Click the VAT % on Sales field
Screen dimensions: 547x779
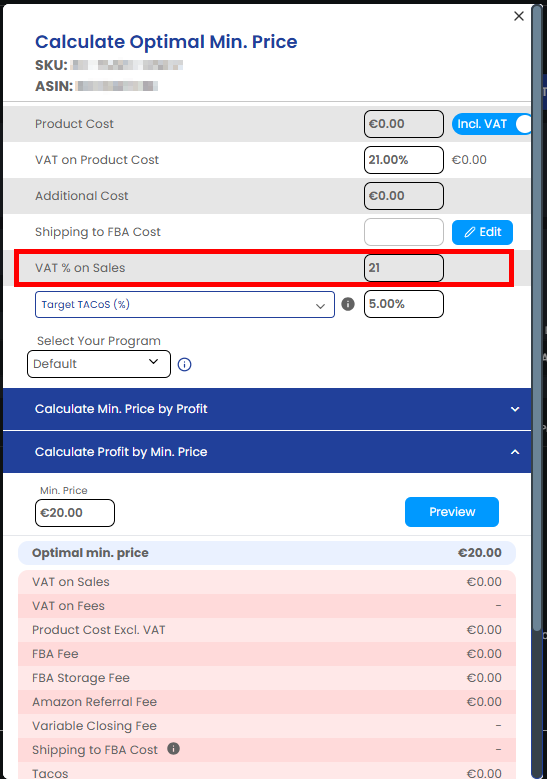click(x=404, y=268)
